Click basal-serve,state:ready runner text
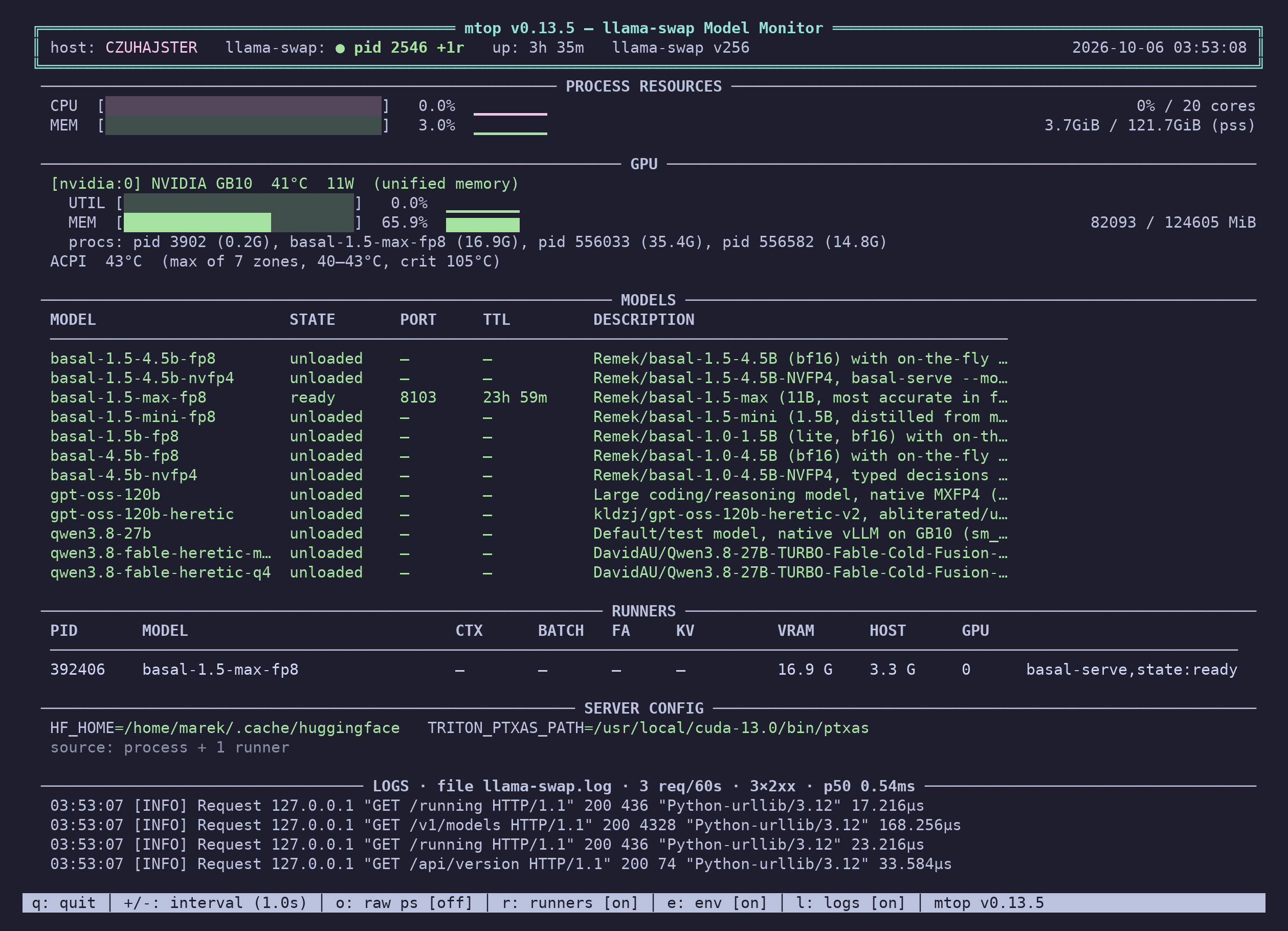 pos(1131,670)
